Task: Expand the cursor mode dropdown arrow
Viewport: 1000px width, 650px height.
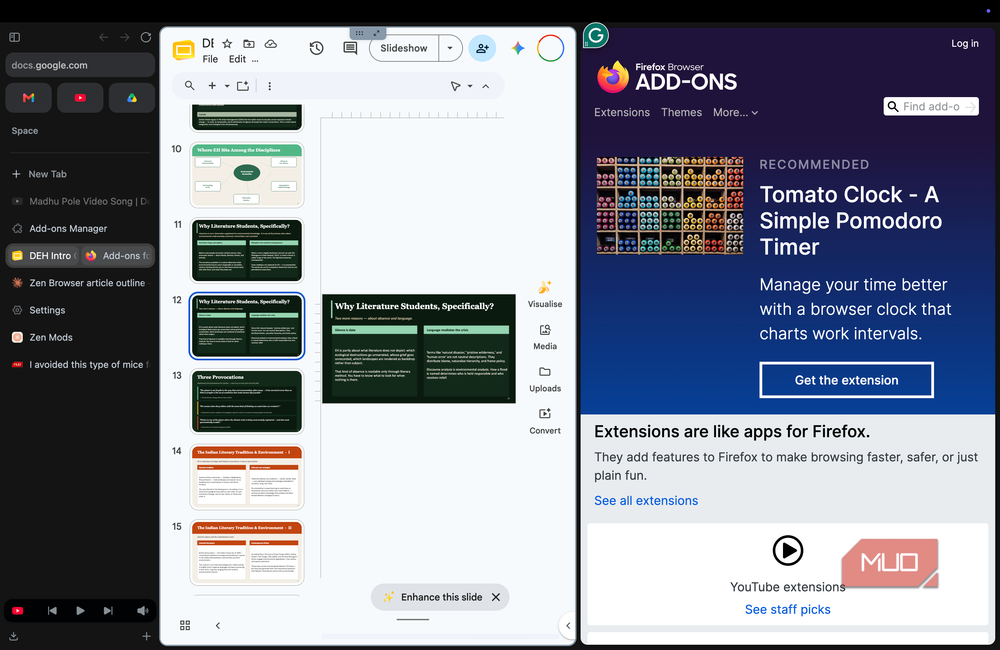Action: click(x=470, y=85)
